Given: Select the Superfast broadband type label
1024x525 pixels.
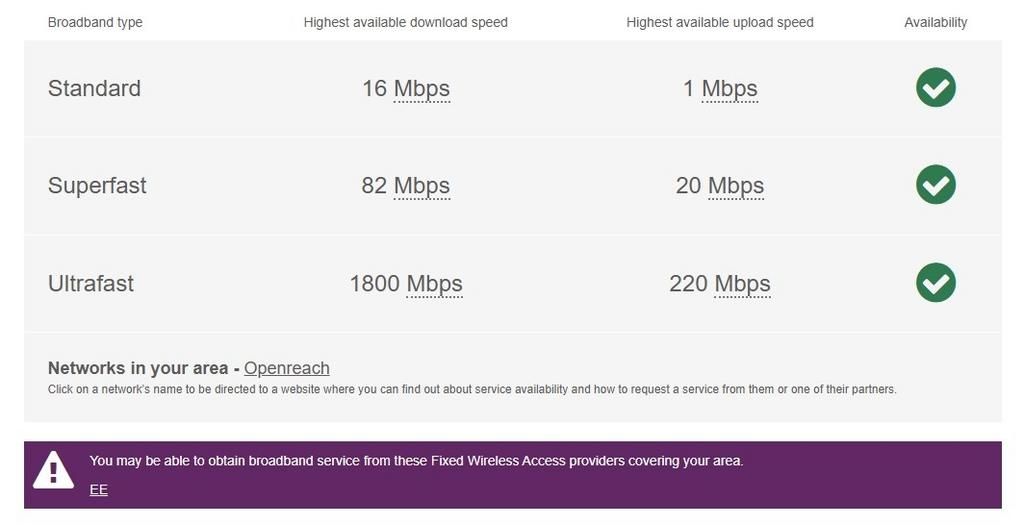Looking at the screenshot, I should (97, 186).
